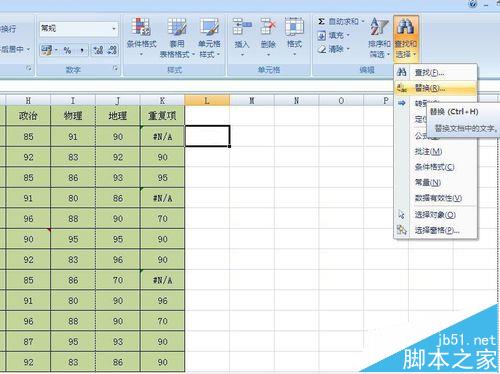This screenshot has width=500, height=374.
Task: Open the number format combo box (常规)
Action: point(79,29)
